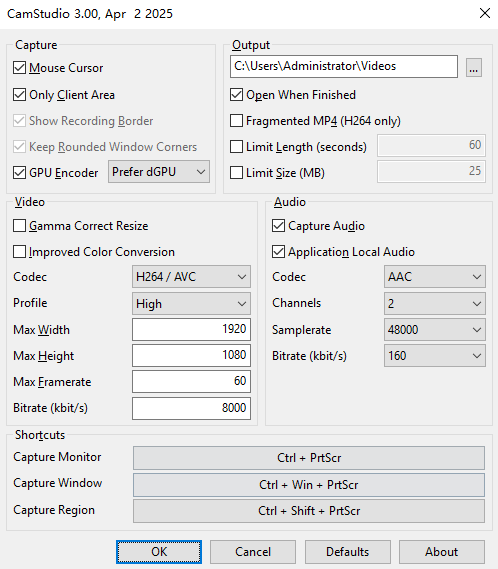Click the Cancel button
Screen dimensions: 498x569
pos(253,552)
